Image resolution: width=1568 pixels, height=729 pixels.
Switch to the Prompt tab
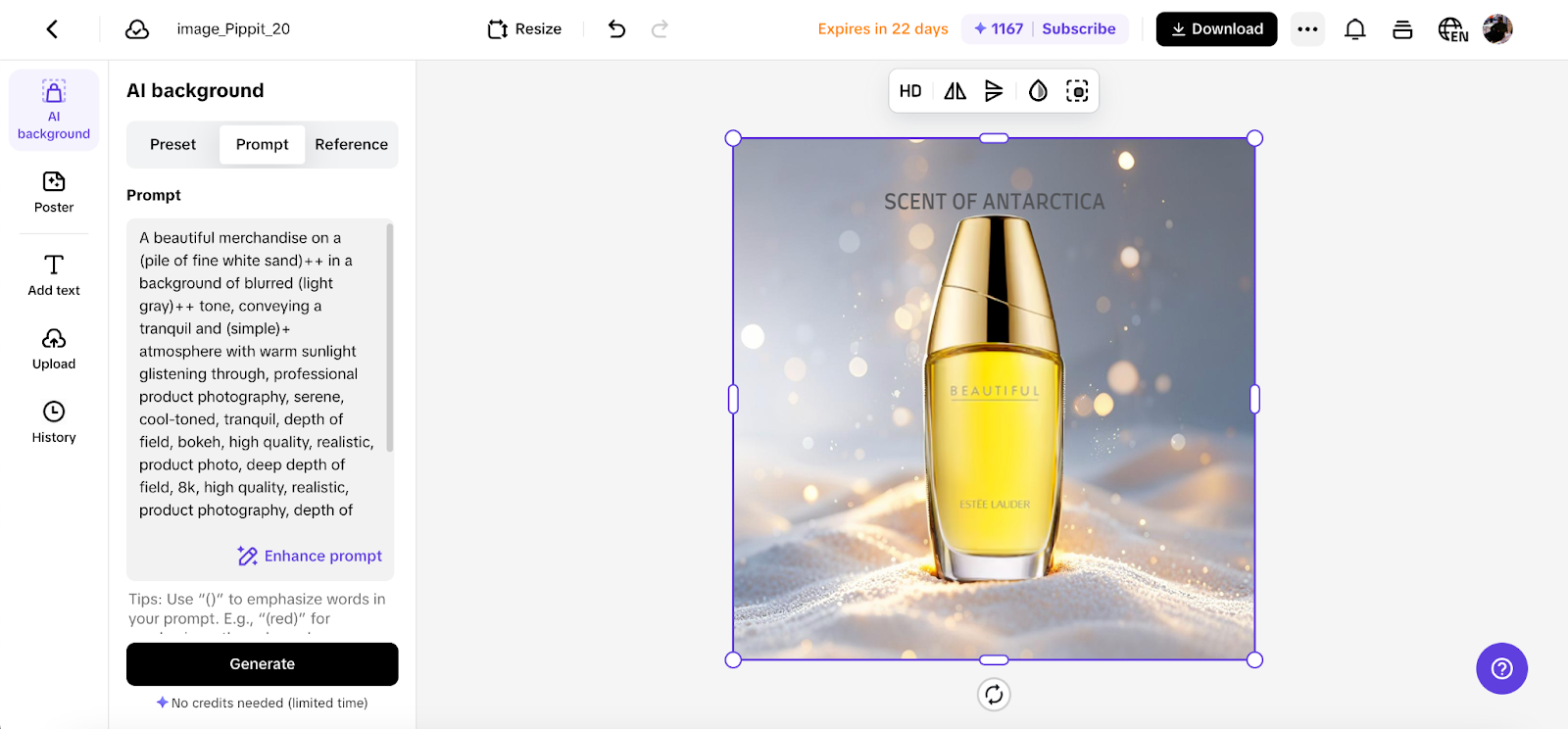[262, 145]
